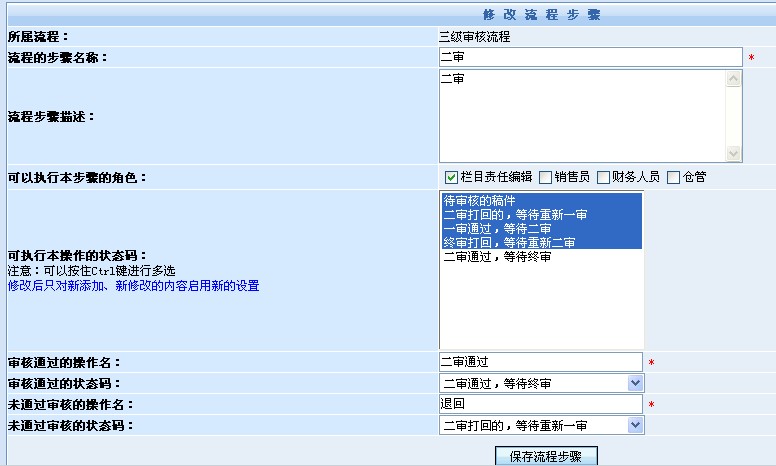Check the 财务人员 role checkbox
The width and height of the screenshot is (776, 466).
tap(603, 177)
